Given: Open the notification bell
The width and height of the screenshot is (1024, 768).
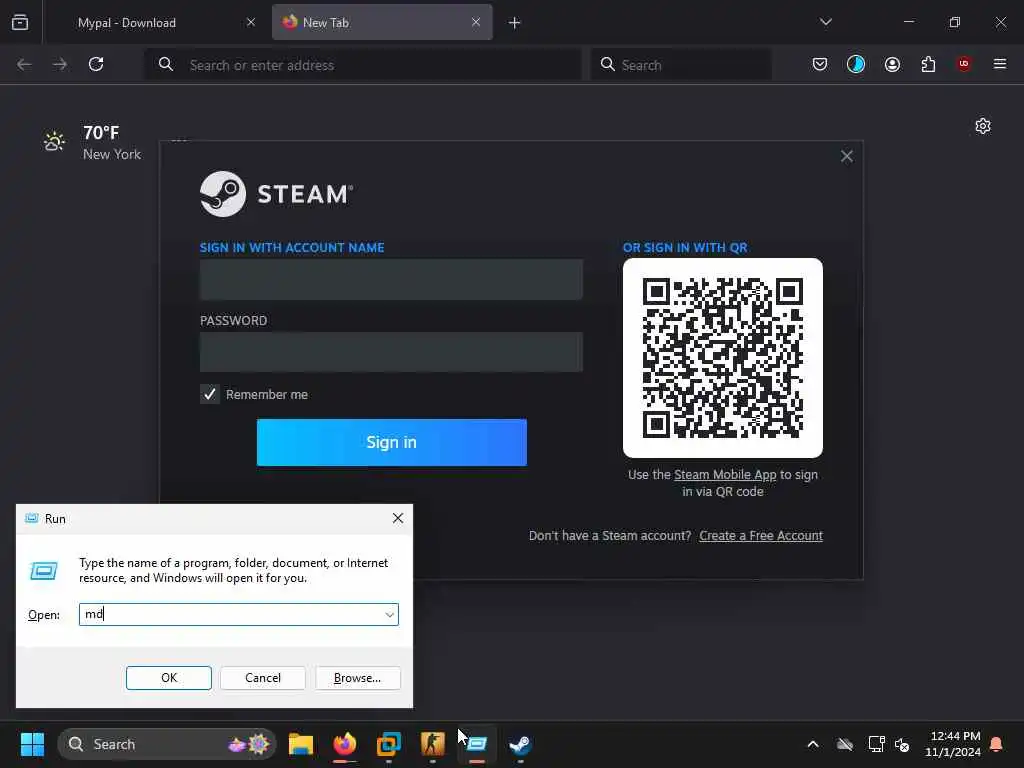Looking at the screenshot, I should (996, 744).
